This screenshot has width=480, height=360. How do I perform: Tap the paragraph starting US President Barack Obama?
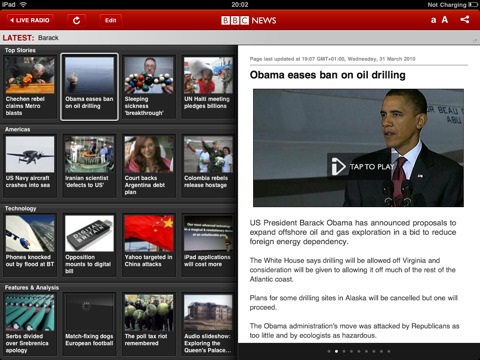(x=353, y=232)
